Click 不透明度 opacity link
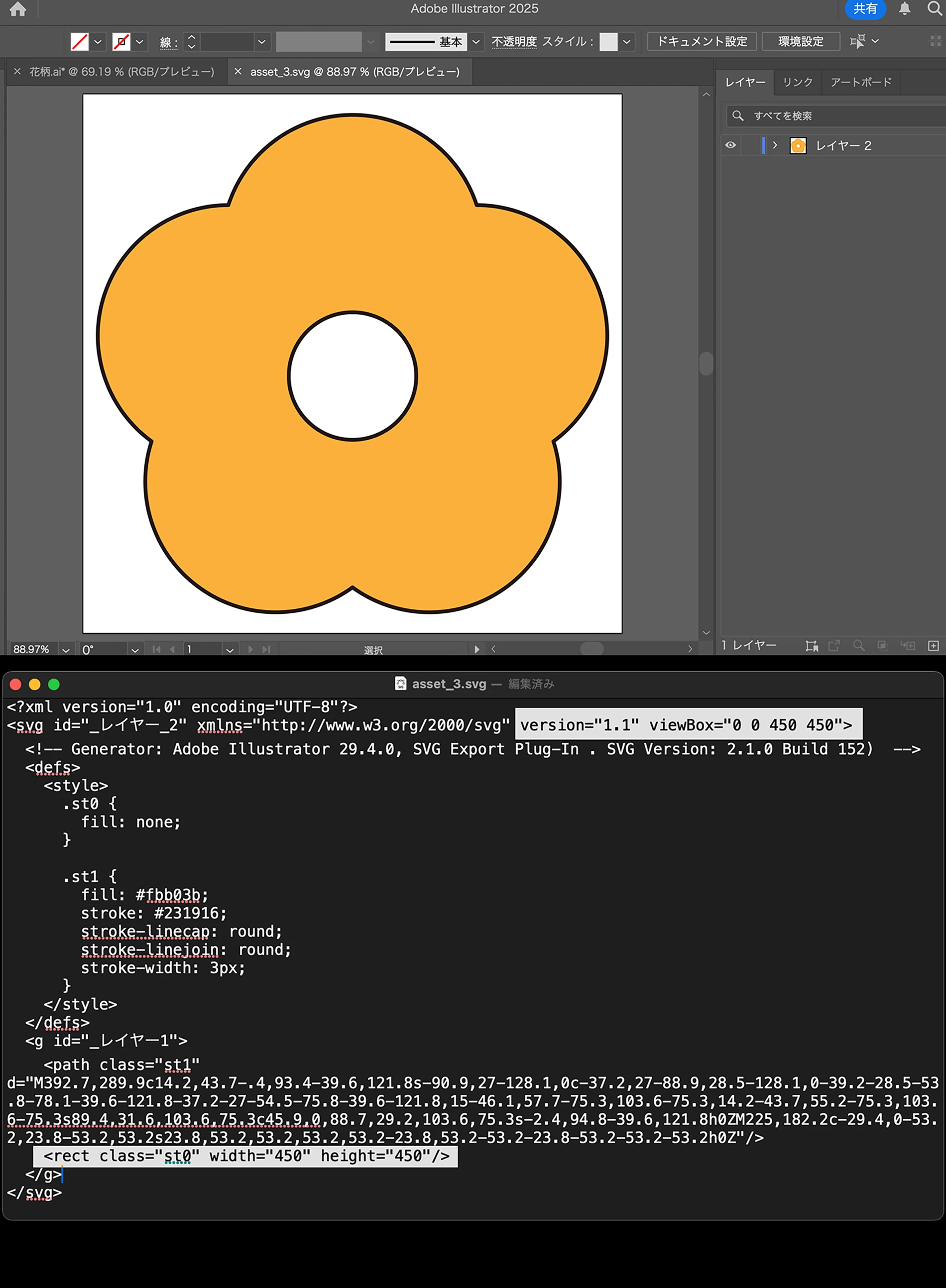946x1288 pixels. 514,41
